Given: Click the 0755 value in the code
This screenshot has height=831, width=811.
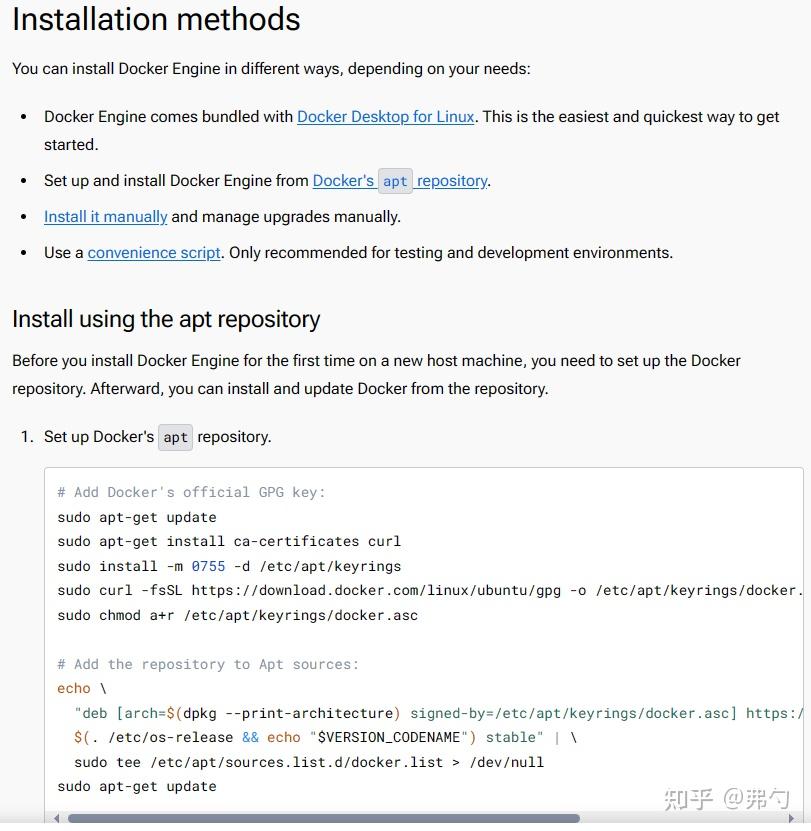Looking at the screenshot, I should click(208, 566).
